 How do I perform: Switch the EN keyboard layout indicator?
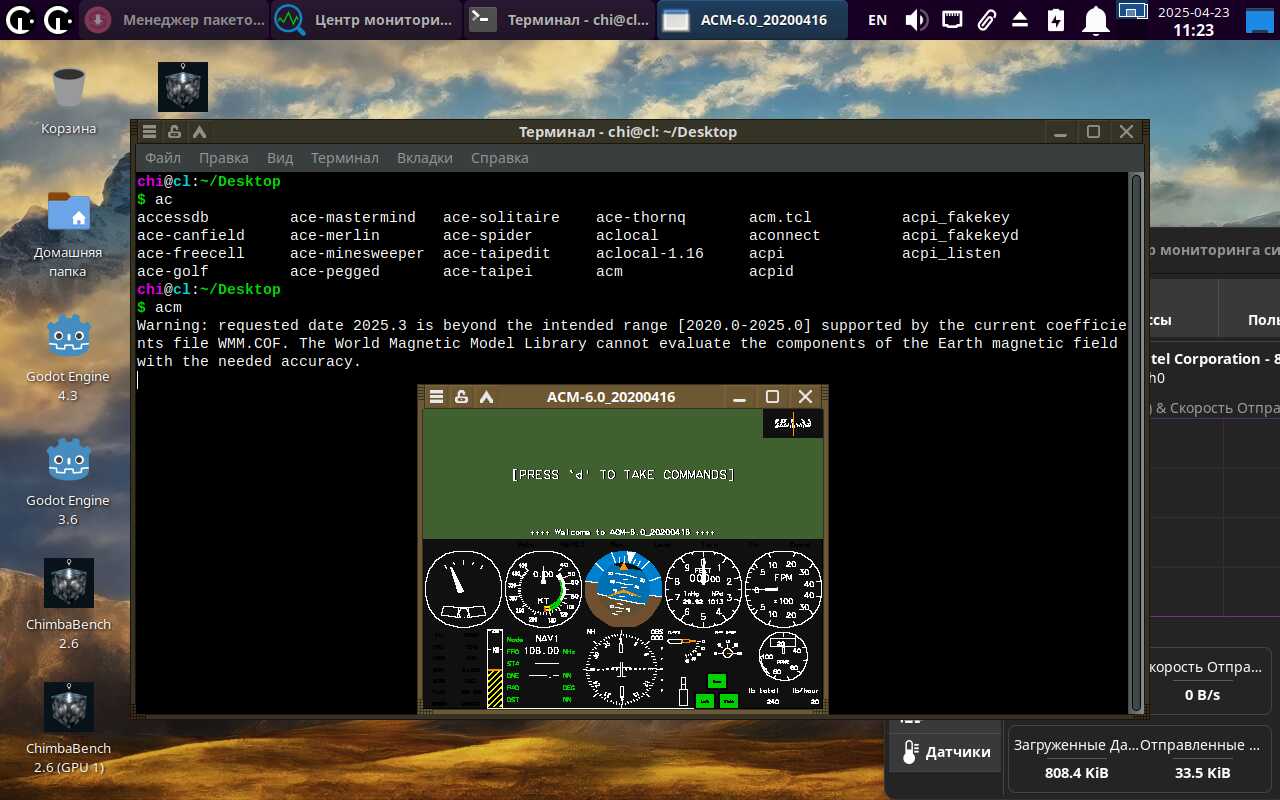(877, 20)
